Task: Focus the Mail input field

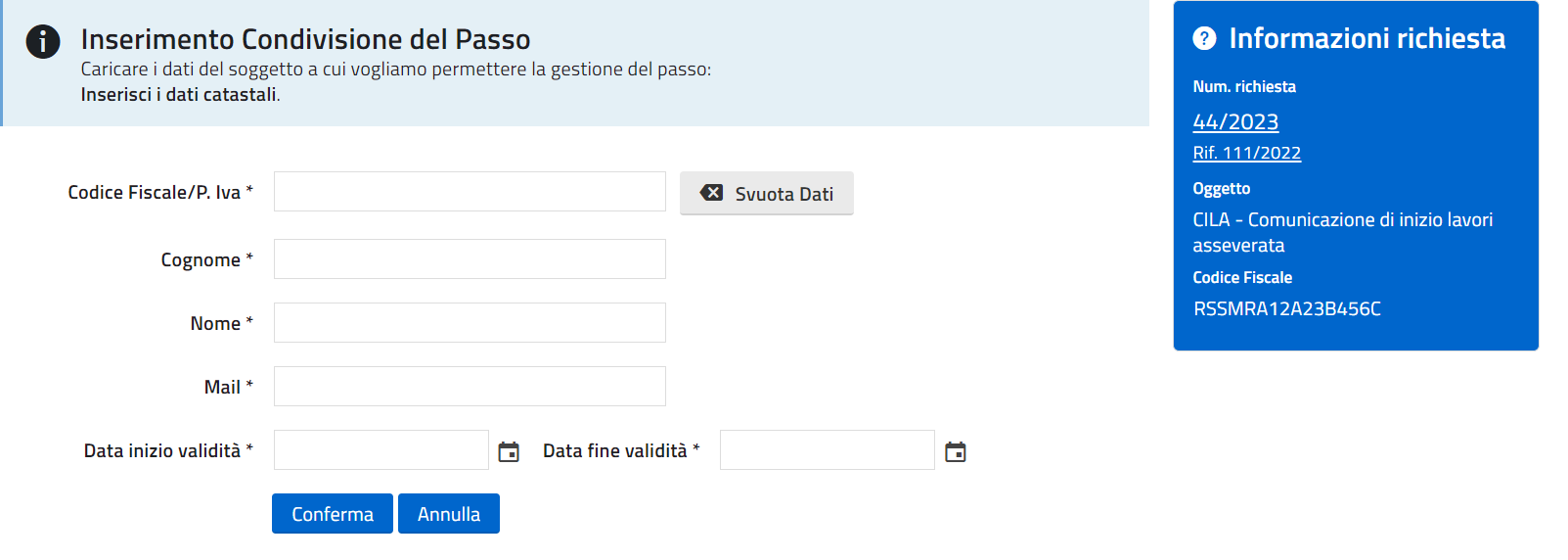Action: click(x=470, y=387)
